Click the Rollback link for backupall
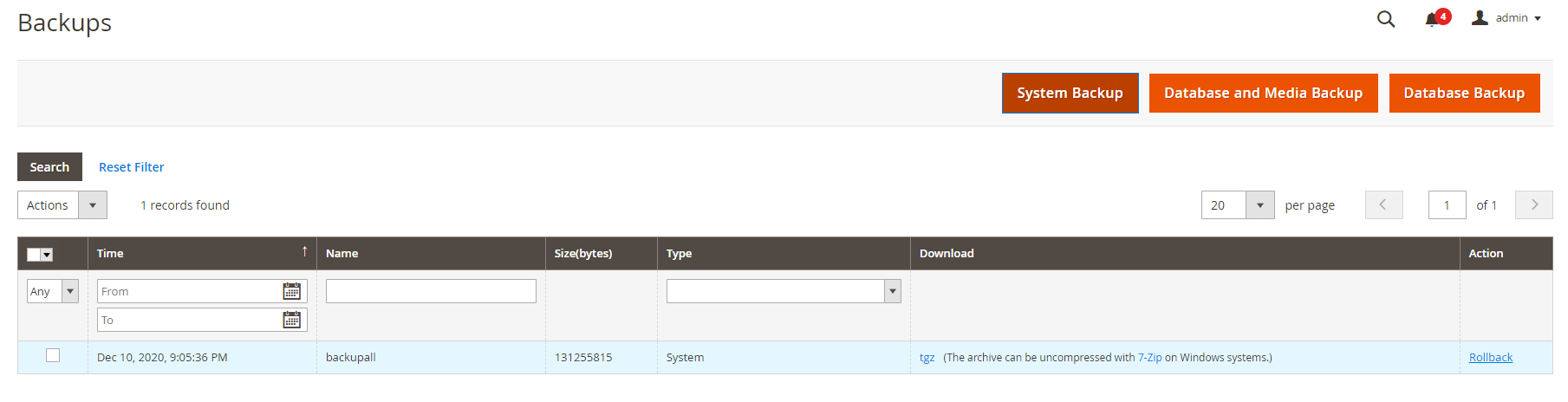The height and width of the screenshot is (402, 1568). pos(1490,357)
